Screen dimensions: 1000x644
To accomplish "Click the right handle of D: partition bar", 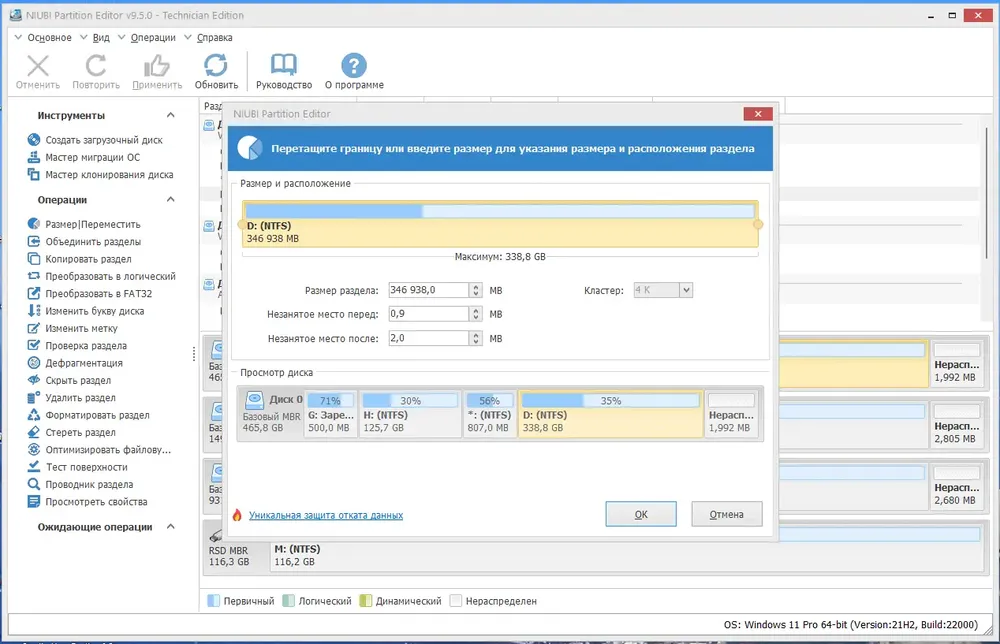I will click(758, 224).
